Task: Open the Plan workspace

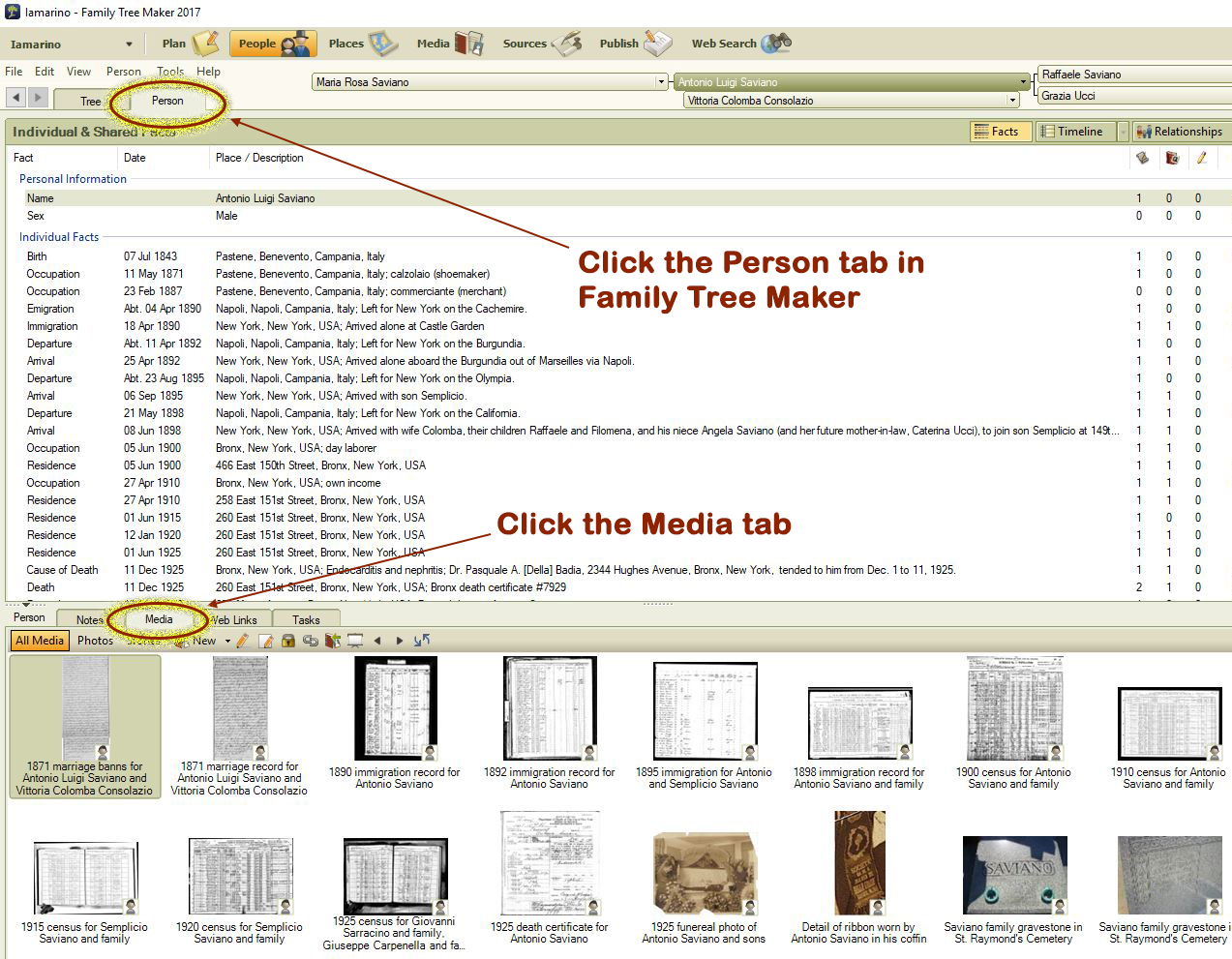Action: (x=191, y=44)
